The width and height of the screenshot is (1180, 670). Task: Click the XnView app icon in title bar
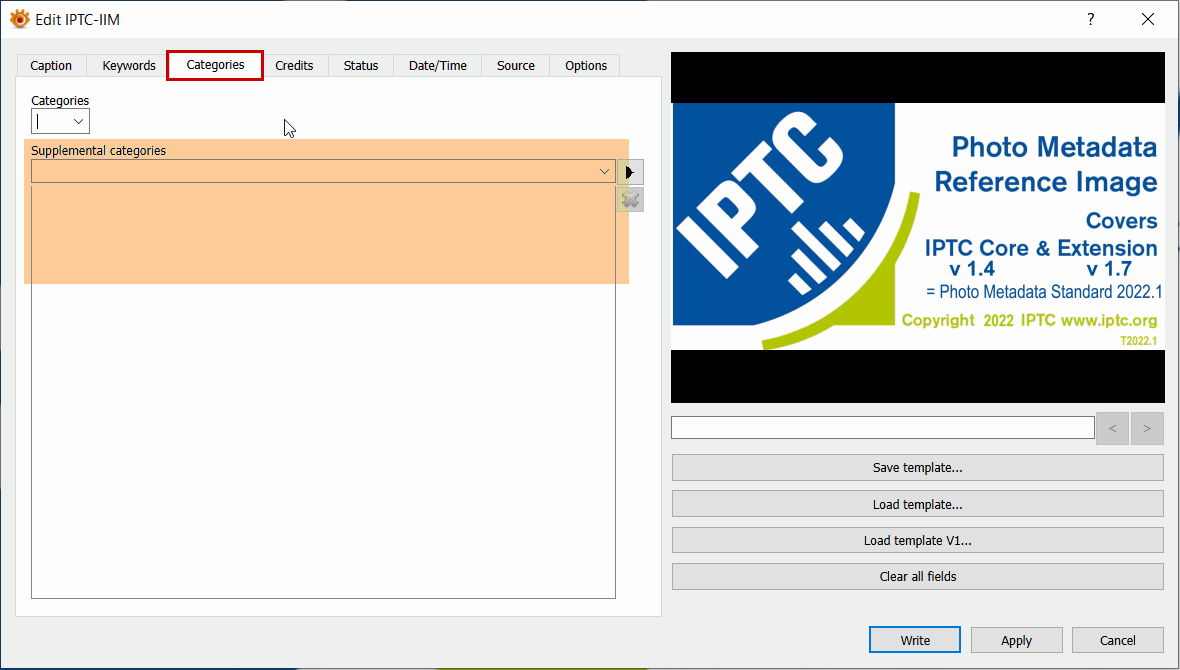click(x=20, y=19)
